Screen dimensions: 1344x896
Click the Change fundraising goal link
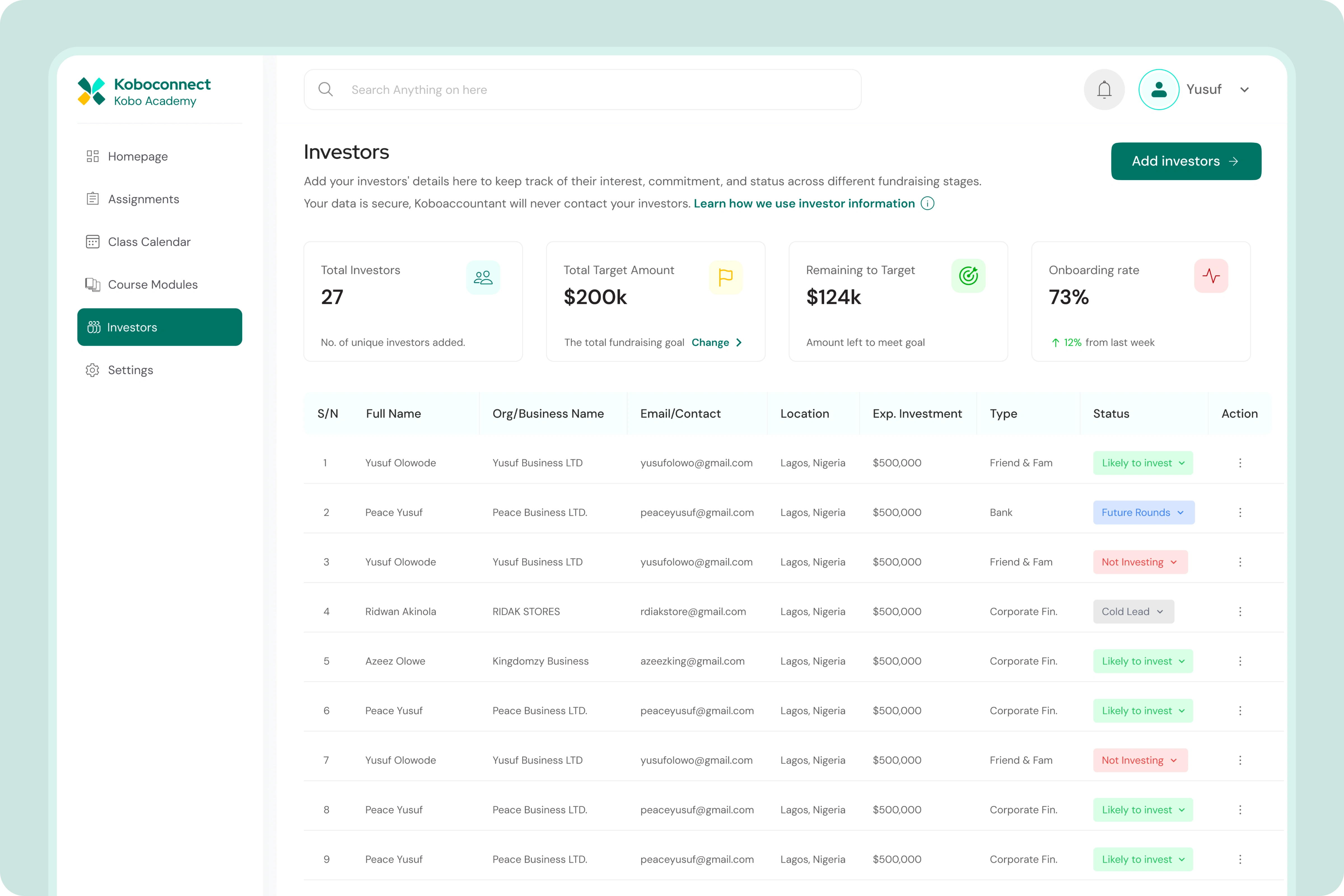pyautogui.click(x=715, y=342)
